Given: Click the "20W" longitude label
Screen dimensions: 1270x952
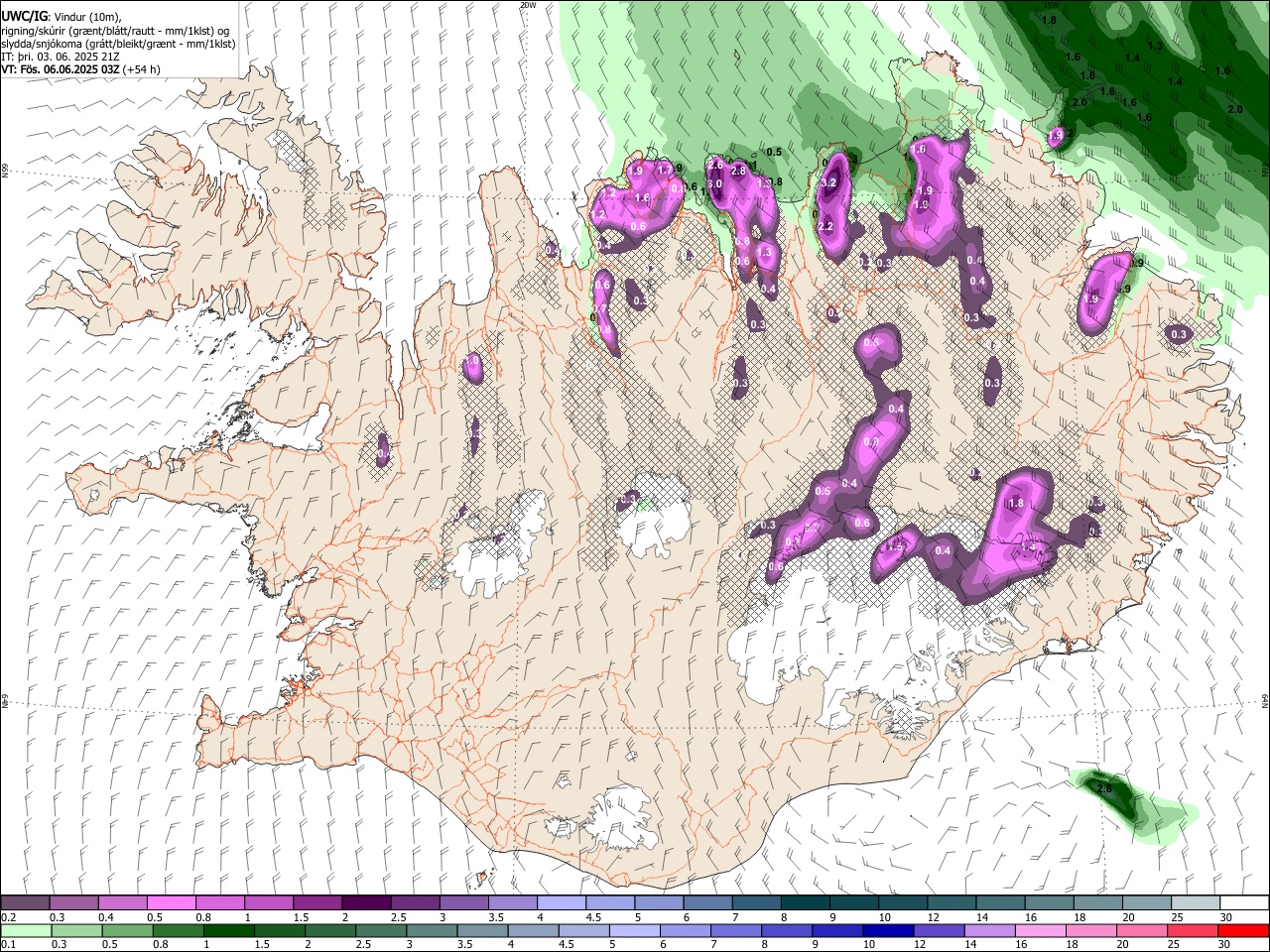Looking at the screenshot, I should (x=527, y=5).
